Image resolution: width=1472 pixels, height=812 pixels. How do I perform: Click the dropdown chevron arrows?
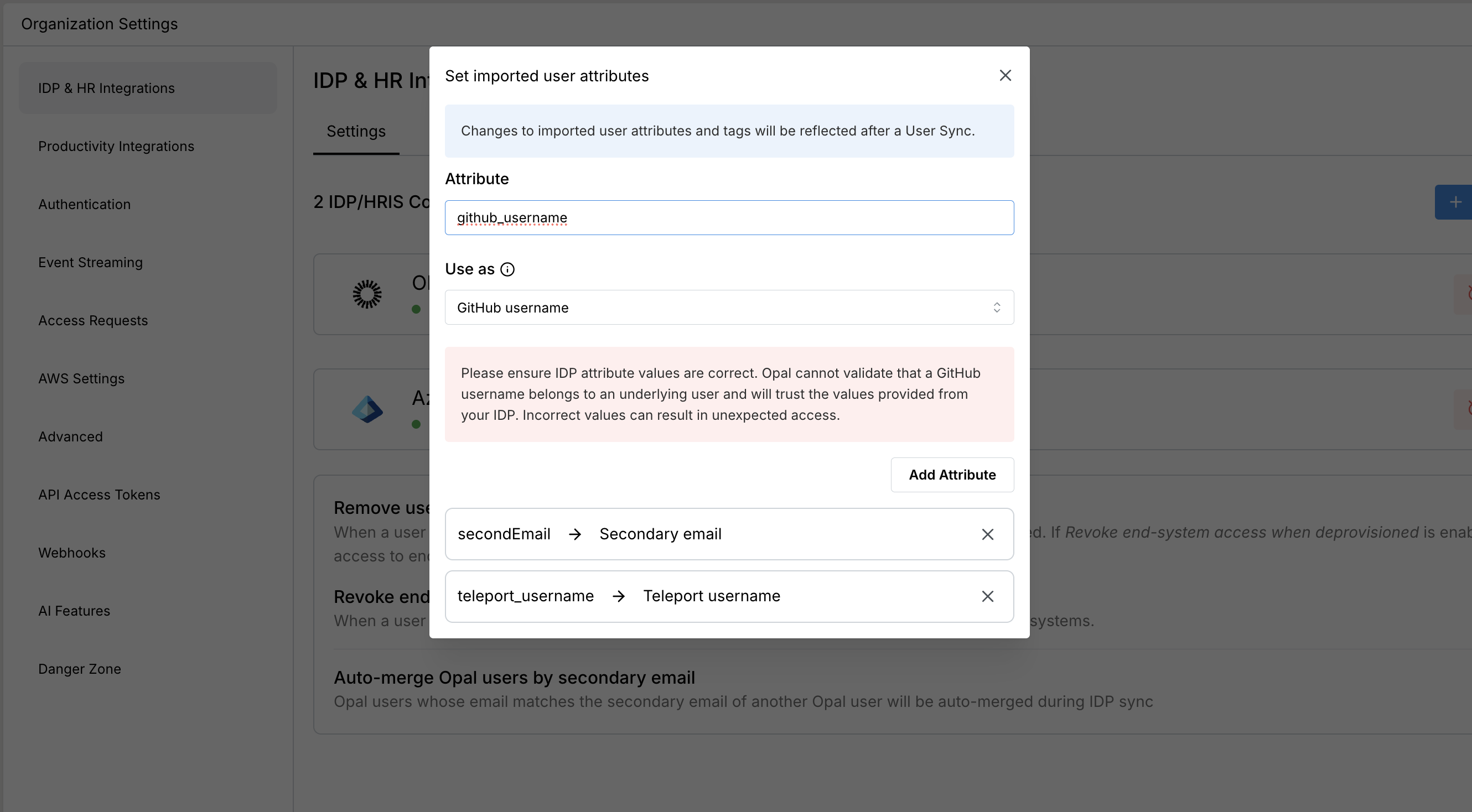tap(996, 308)
